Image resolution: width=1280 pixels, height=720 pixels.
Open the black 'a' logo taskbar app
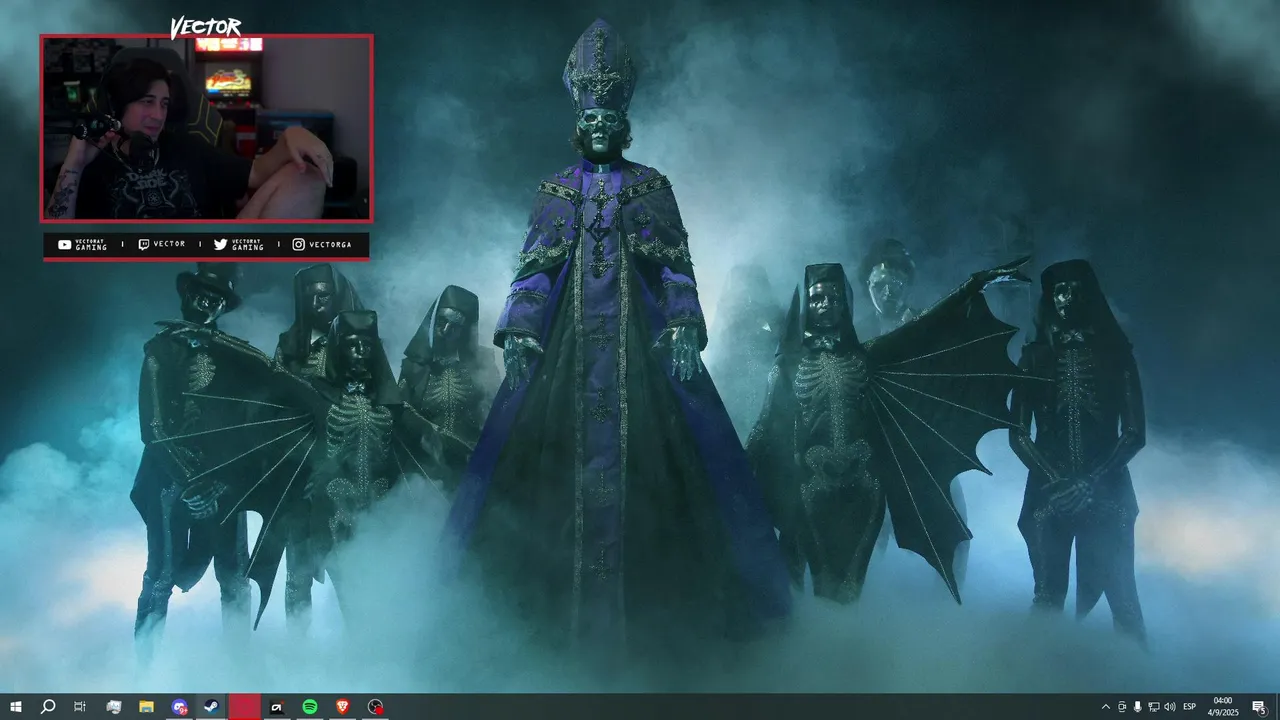pos(277,707)
